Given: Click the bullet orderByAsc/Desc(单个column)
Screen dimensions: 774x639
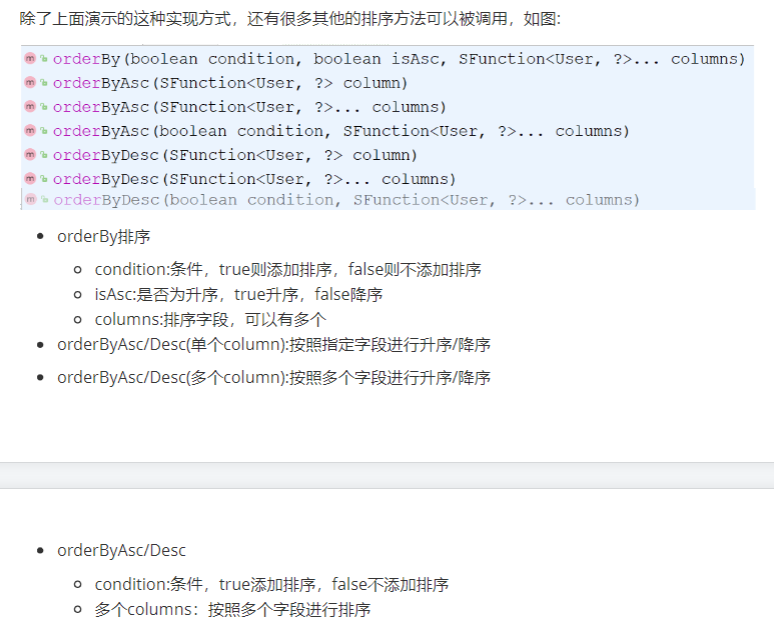Looking at the screenshot, I should 274,344.
